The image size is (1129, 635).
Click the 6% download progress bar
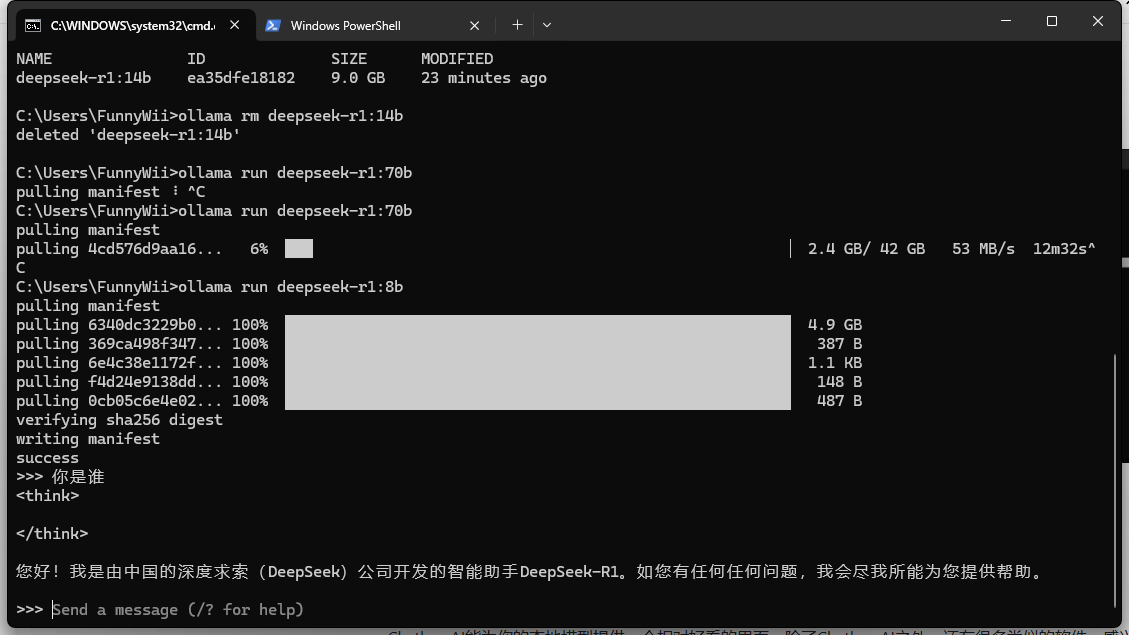299,248
